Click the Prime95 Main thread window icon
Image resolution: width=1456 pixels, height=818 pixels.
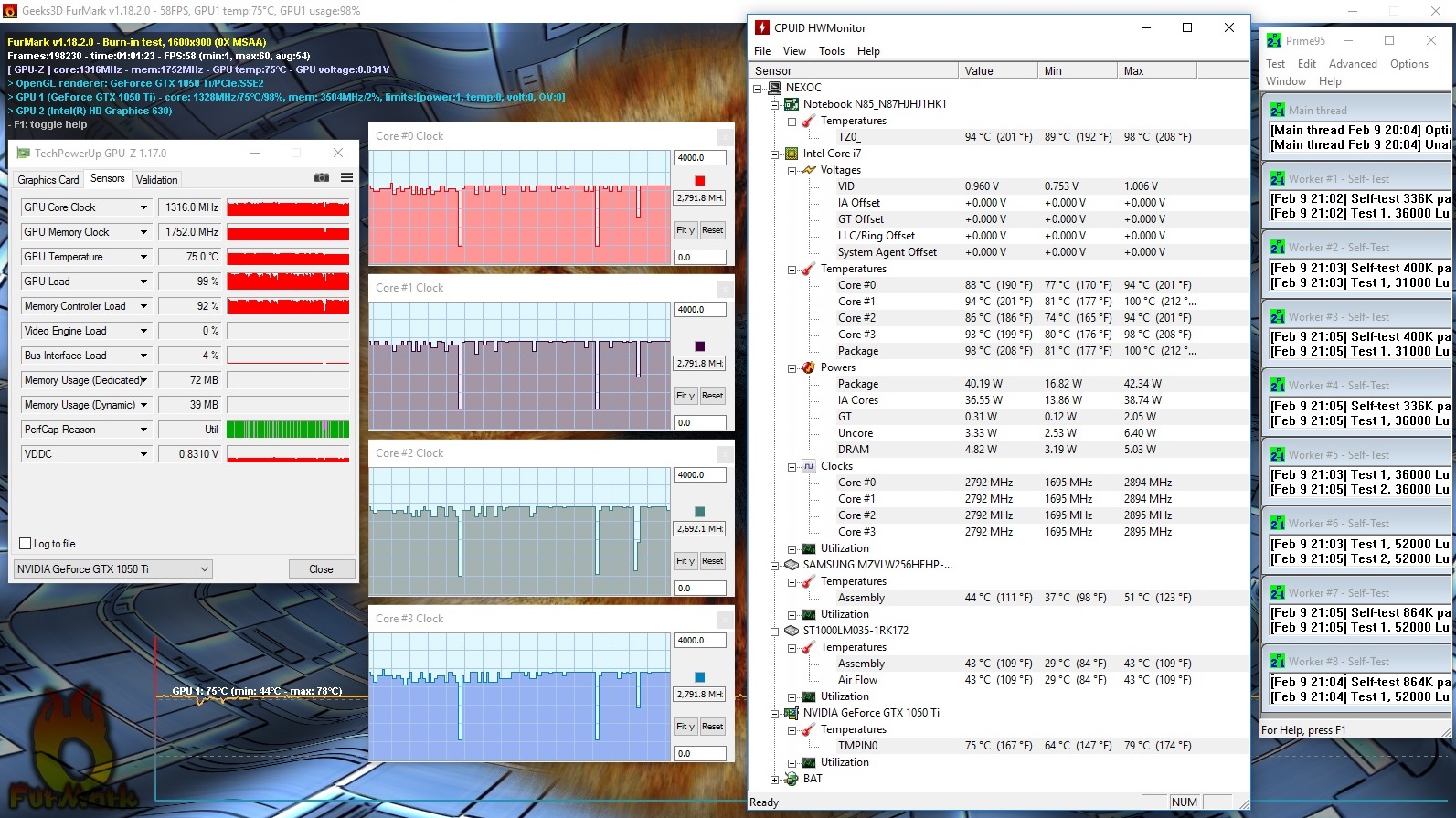1278,110
